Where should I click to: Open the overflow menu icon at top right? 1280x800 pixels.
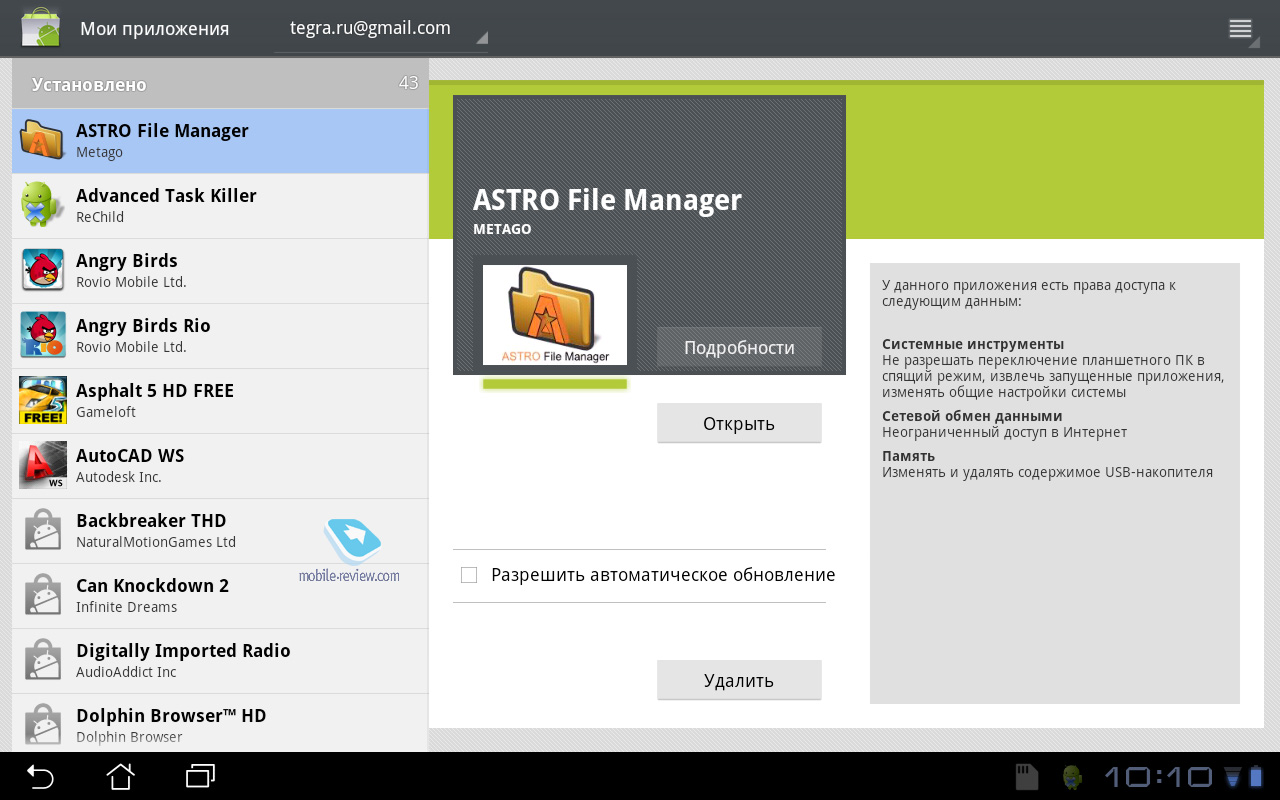point(1241,29)
